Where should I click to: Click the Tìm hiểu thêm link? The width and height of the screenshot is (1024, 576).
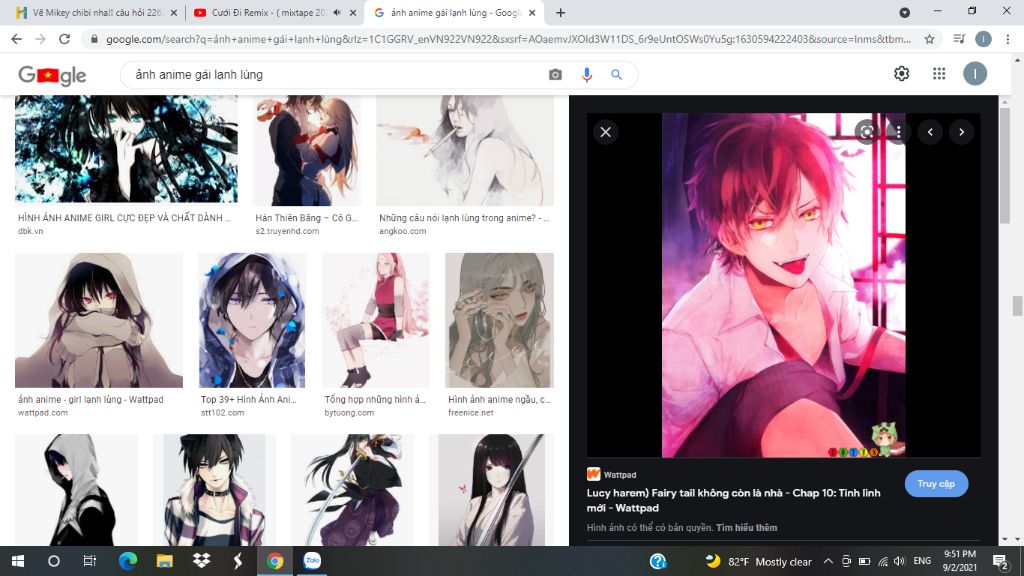[x=746, y=528]
